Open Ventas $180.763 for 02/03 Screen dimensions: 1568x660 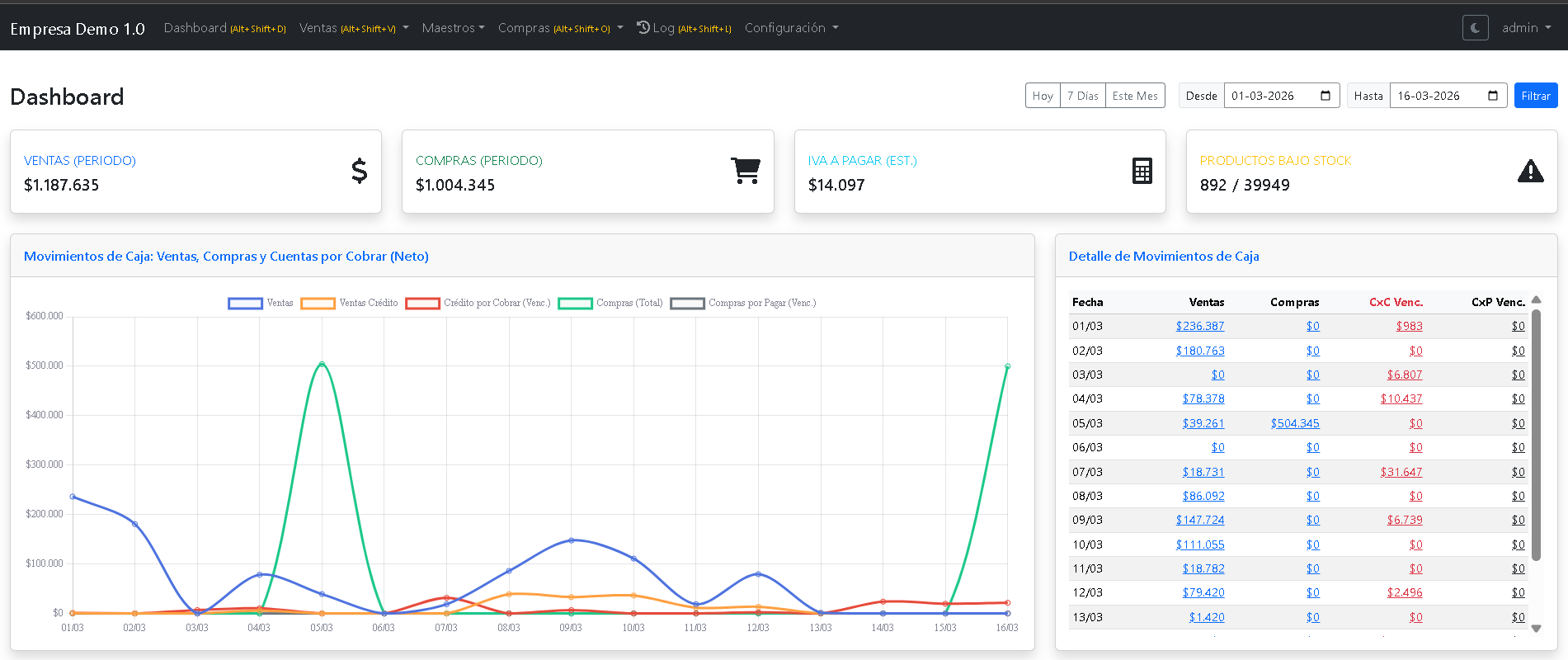tap(1200, 351)
